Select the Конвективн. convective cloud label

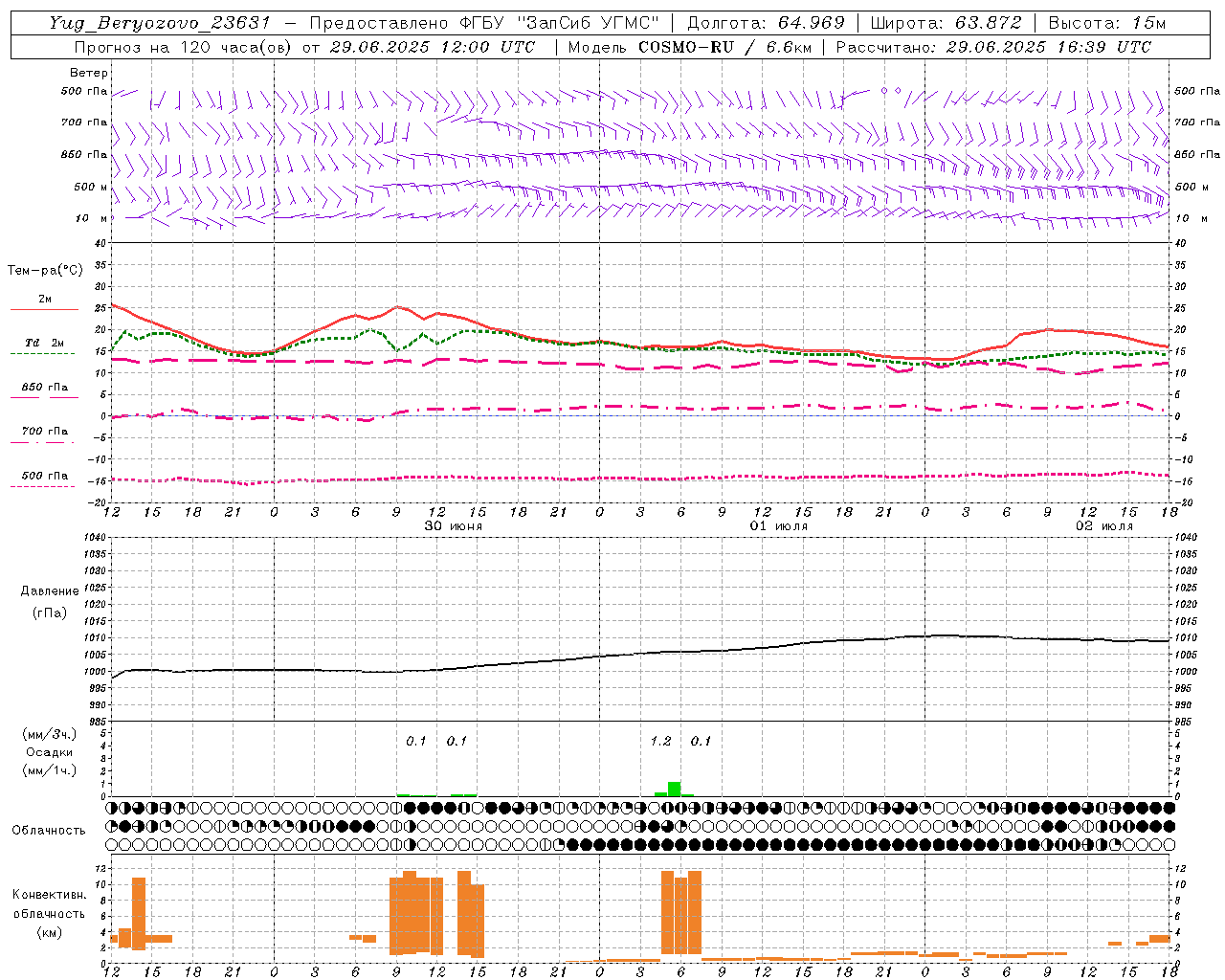coord(49,895)
